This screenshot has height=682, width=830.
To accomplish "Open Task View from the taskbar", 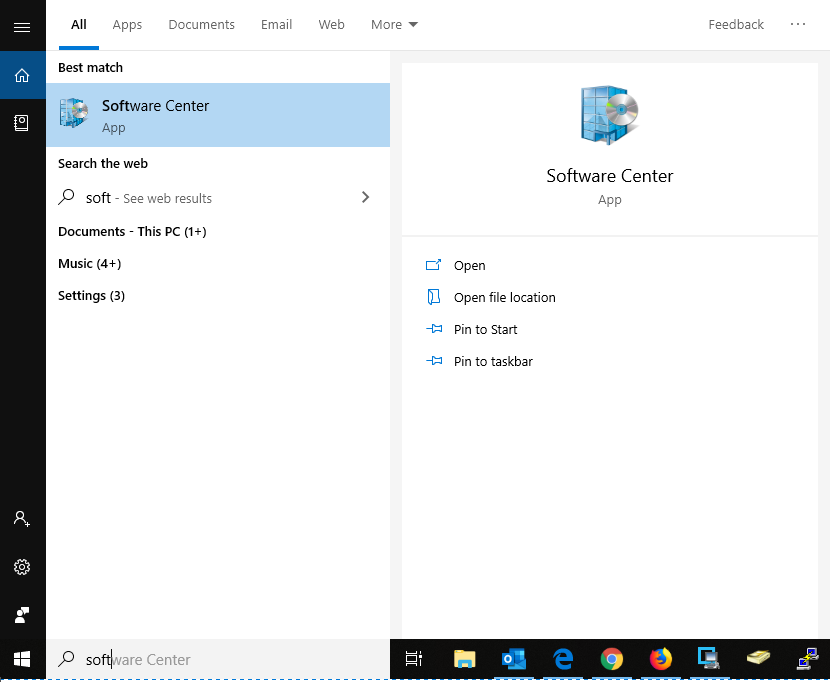I will tap(413, 660).
